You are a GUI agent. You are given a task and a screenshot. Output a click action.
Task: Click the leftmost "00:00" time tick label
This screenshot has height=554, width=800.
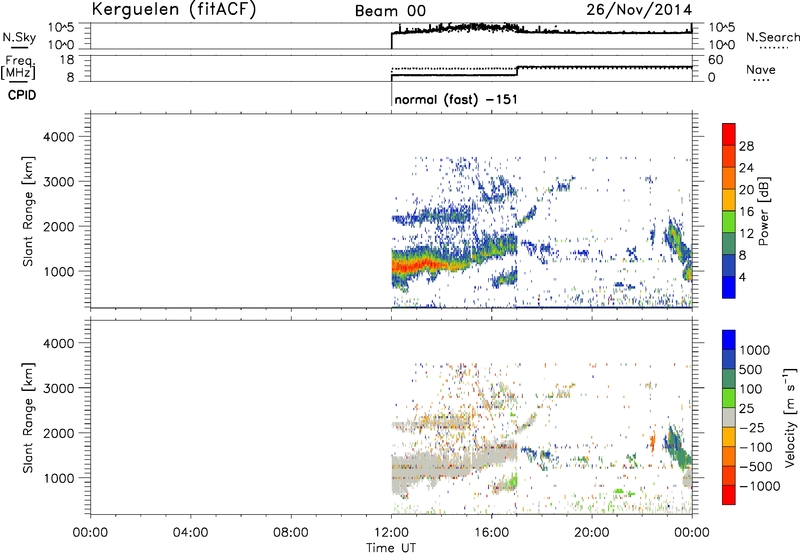[90, 533]
